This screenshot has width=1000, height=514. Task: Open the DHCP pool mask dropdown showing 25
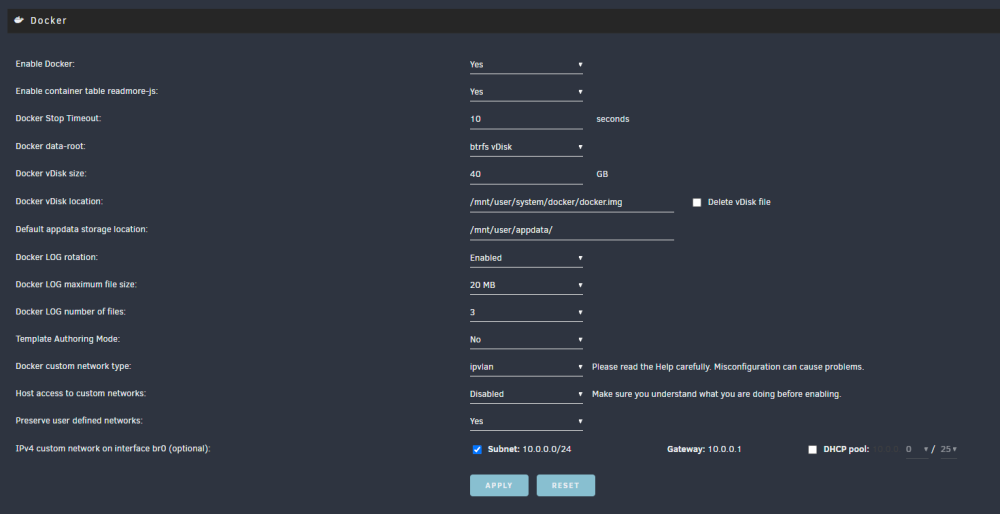click(949, 450)
